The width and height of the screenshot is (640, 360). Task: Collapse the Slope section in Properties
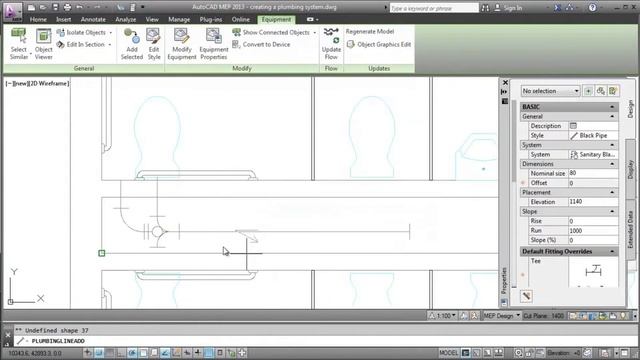612,211
